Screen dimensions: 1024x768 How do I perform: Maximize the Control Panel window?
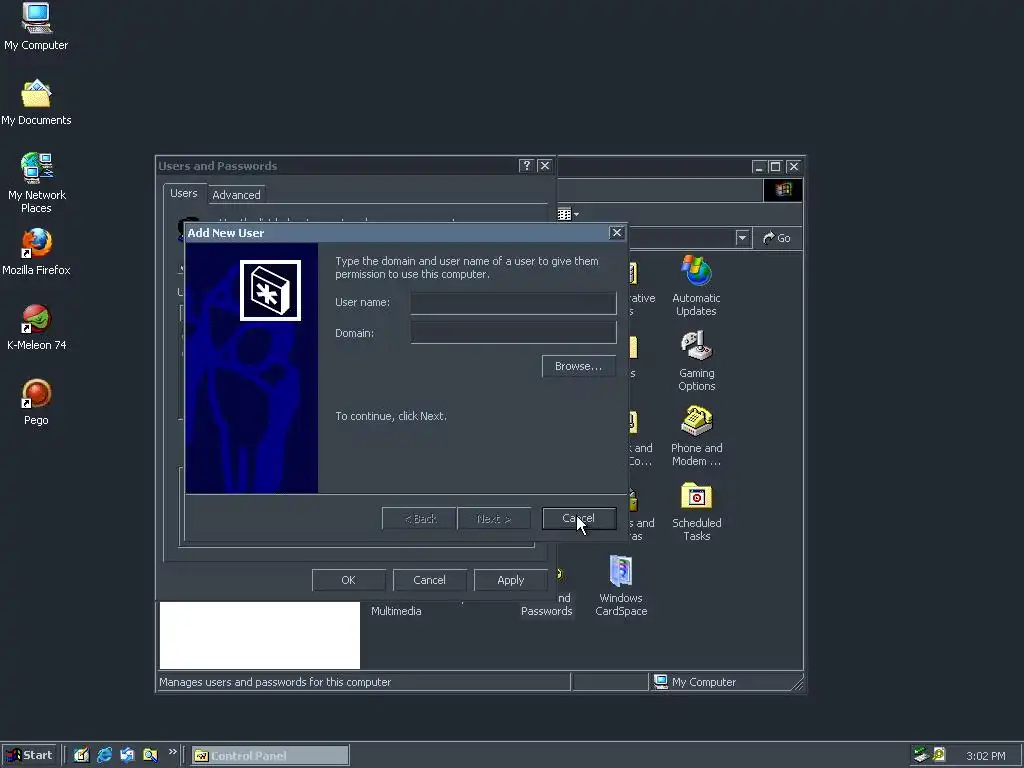(775, 167)
